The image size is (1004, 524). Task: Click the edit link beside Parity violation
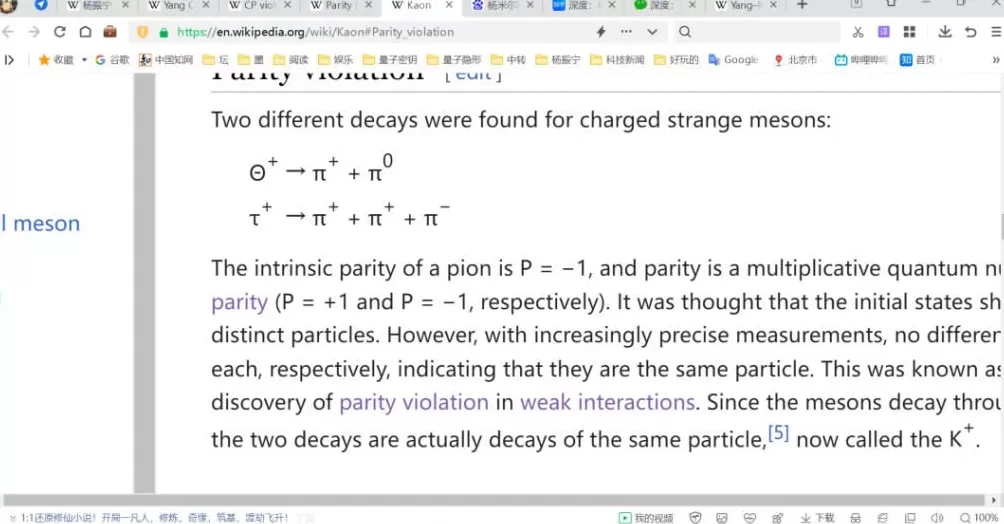point(473,73)
